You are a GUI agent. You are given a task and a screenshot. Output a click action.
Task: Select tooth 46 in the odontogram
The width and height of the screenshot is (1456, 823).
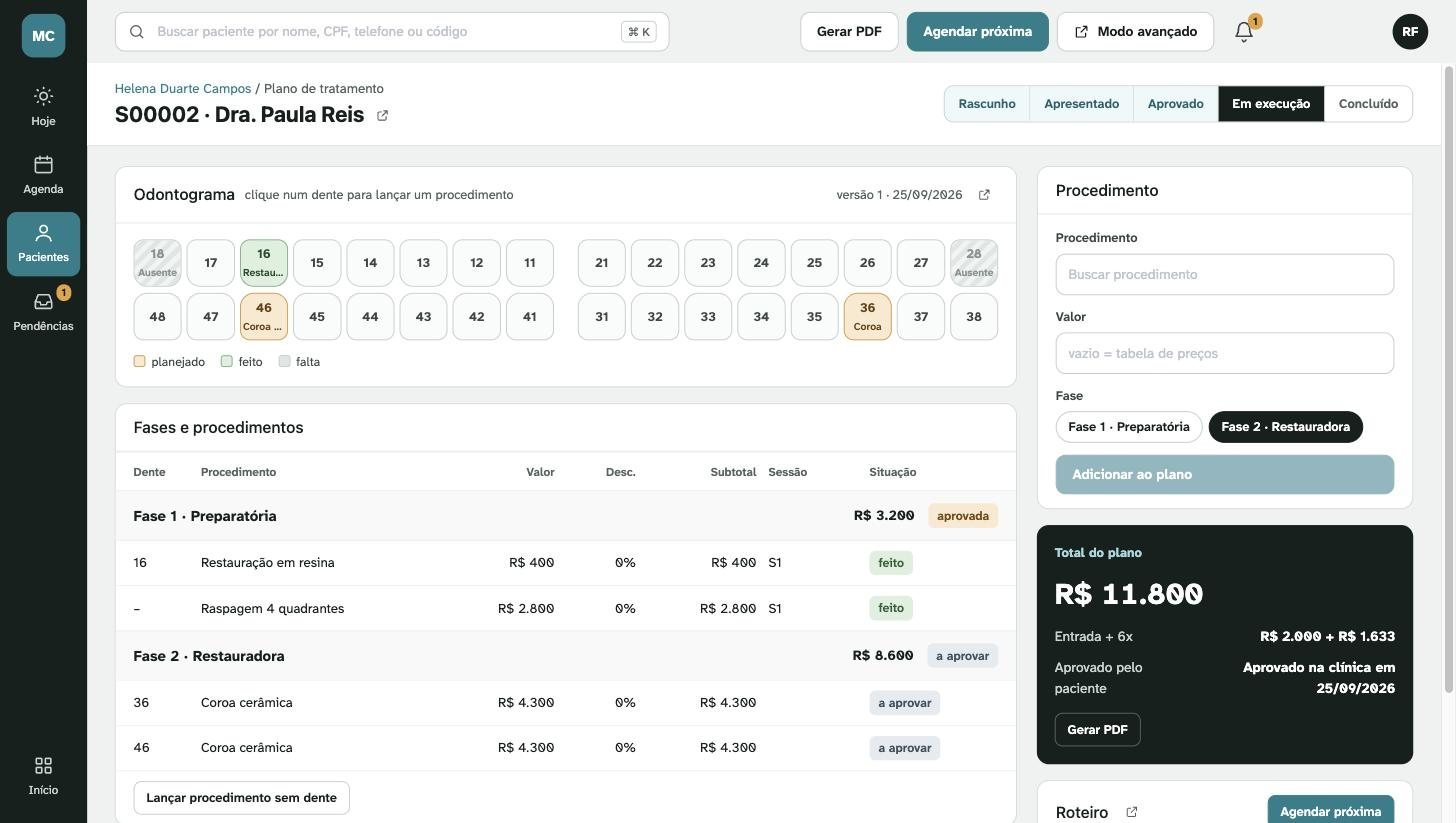click(263, 317)
